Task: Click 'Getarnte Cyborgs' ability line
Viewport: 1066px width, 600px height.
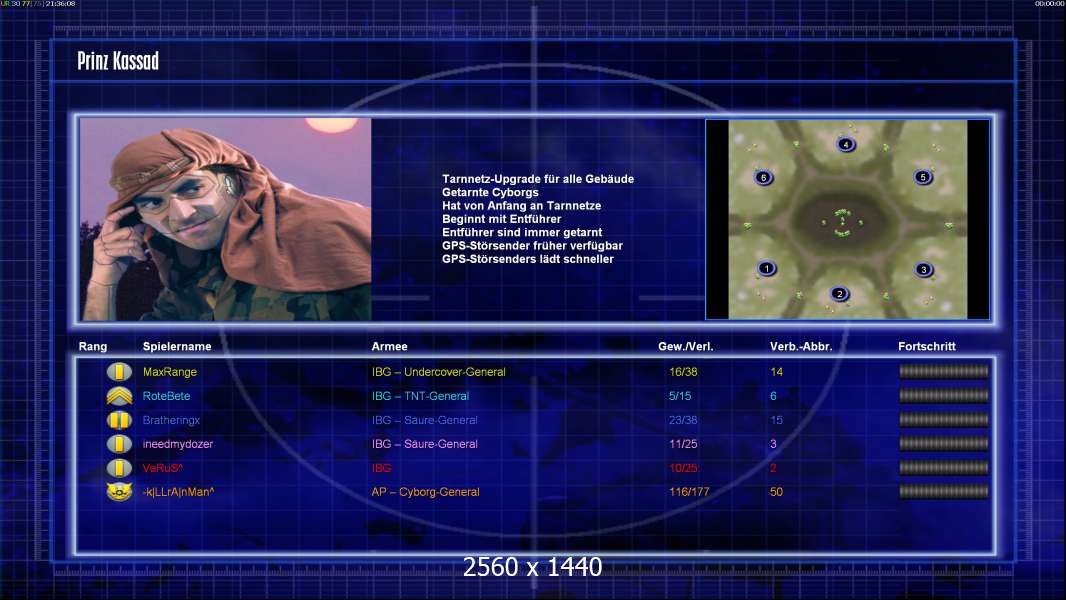Action: 490,192
